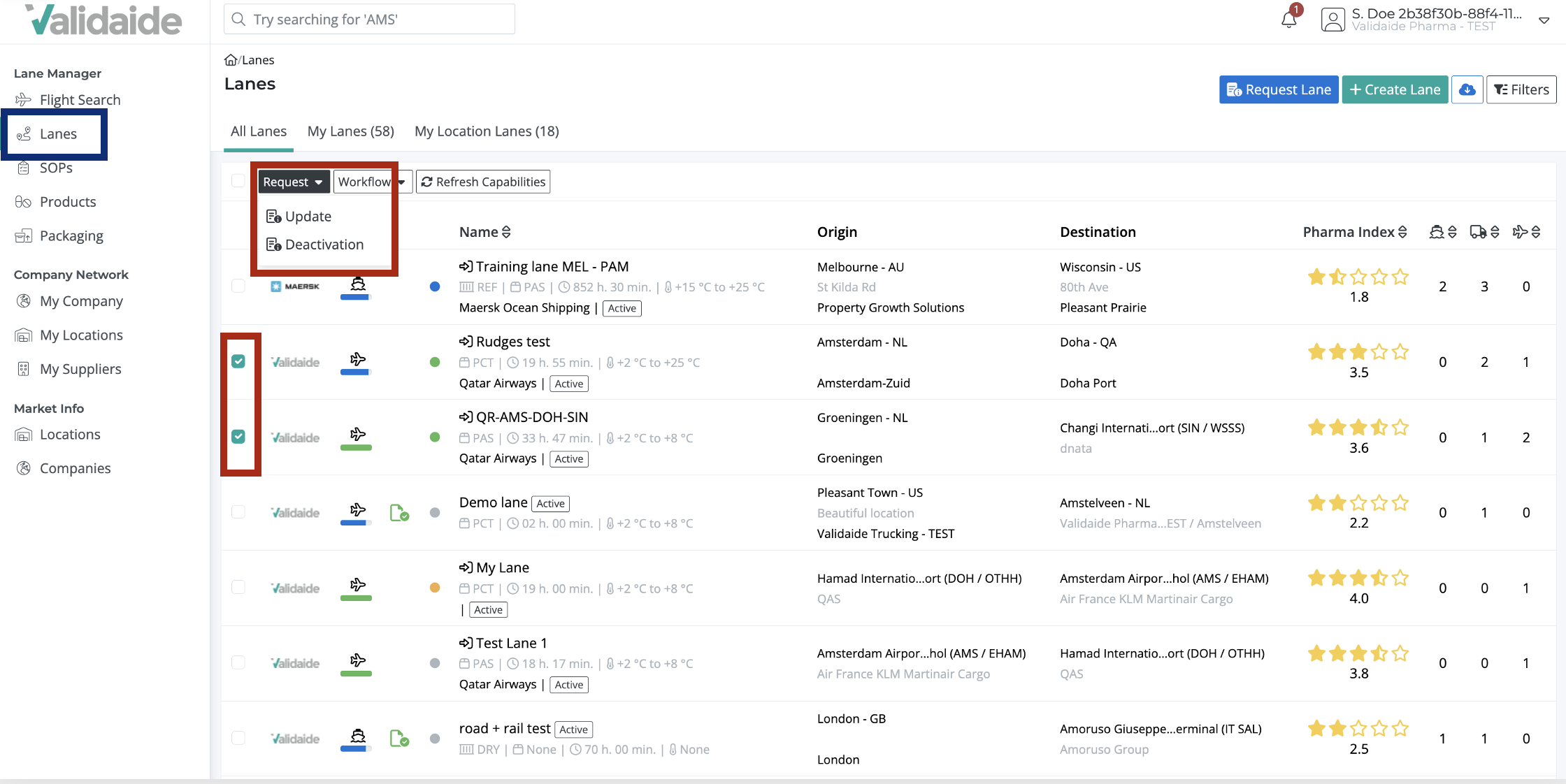Check the Demo lane checkbox
Viewport: 1566px width, 784px height.
coord(238,512)
